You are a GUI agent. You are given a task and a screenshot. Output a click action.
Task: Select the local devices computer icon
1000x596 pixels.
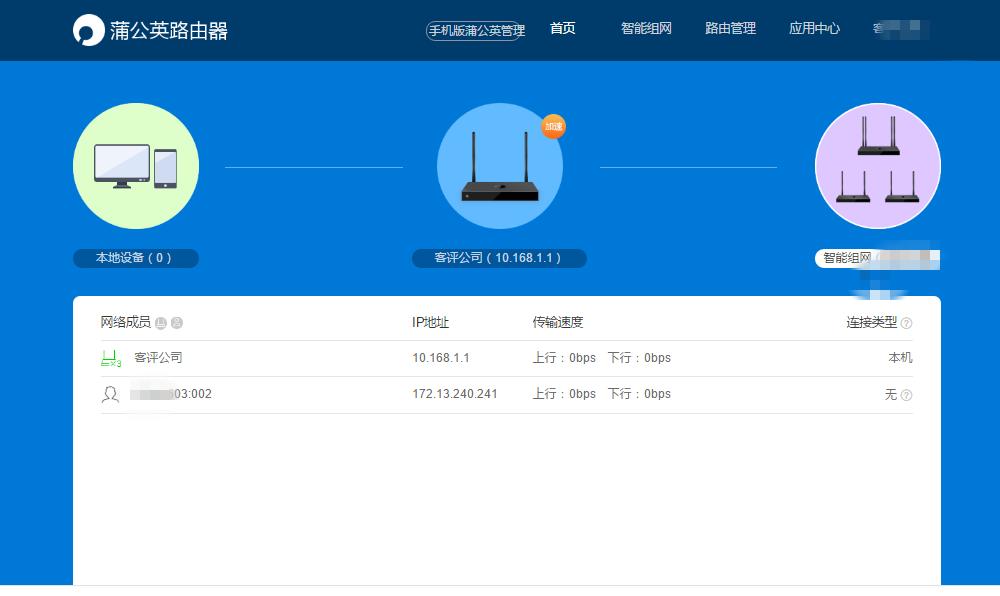tap(135, 165)
